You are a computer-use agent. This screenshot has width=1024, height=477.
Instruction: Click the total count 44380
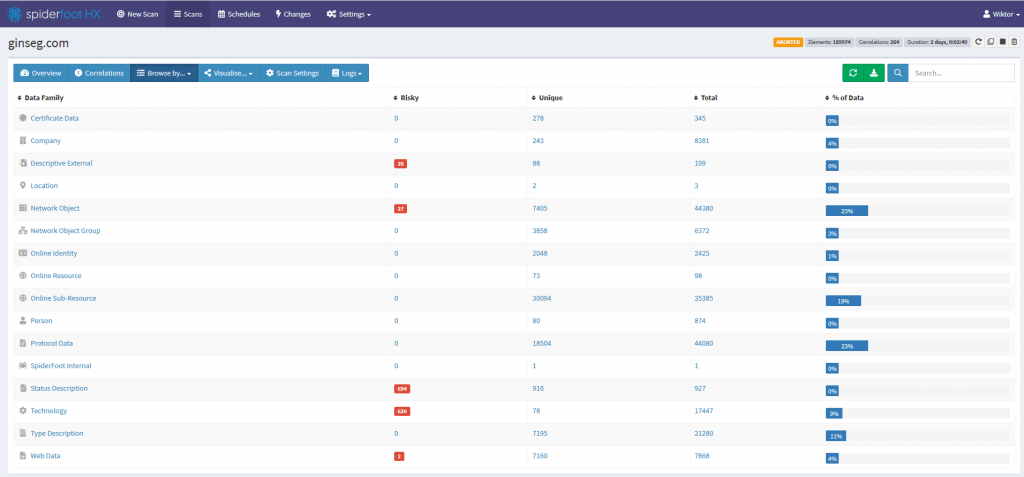(704, 208)
